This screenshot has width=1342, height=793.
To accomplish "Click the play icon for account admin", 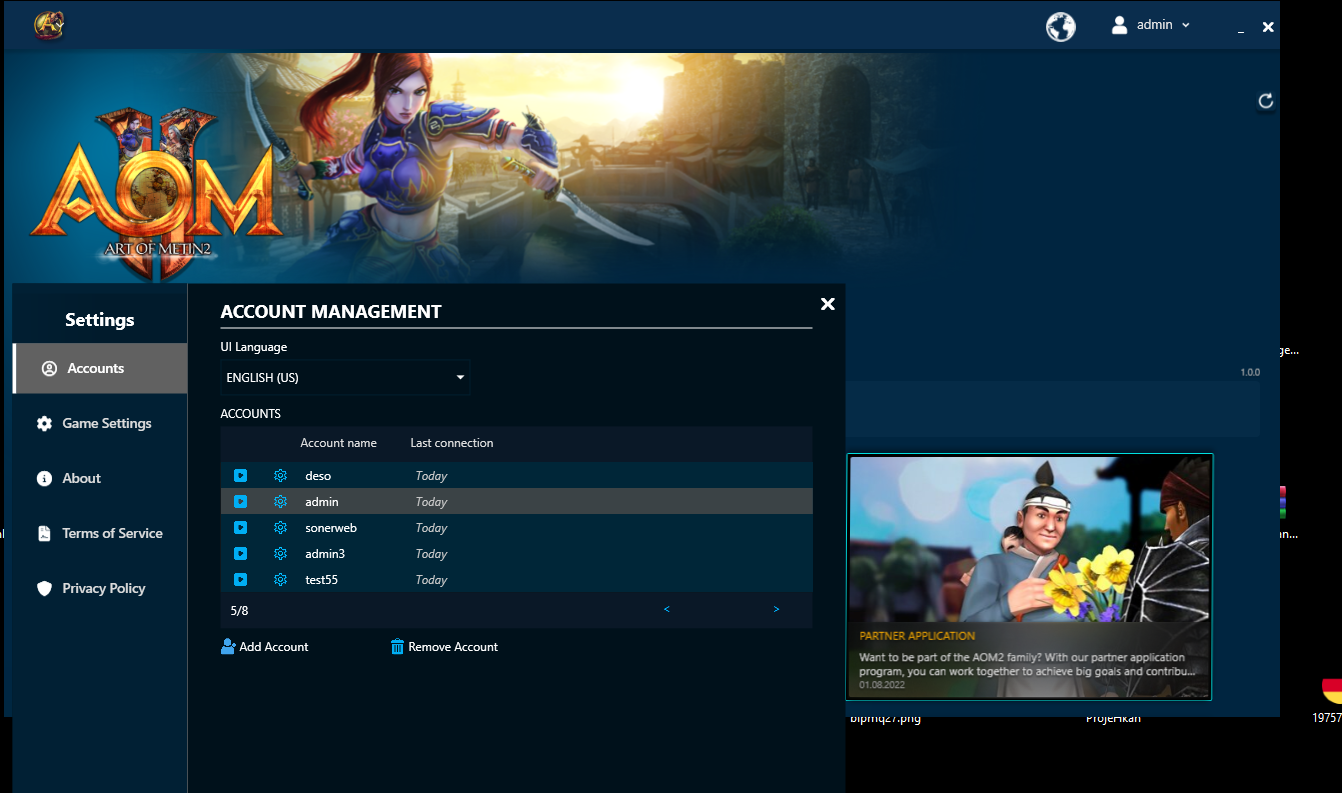I will pyautogui.click(x=240, y=502).
